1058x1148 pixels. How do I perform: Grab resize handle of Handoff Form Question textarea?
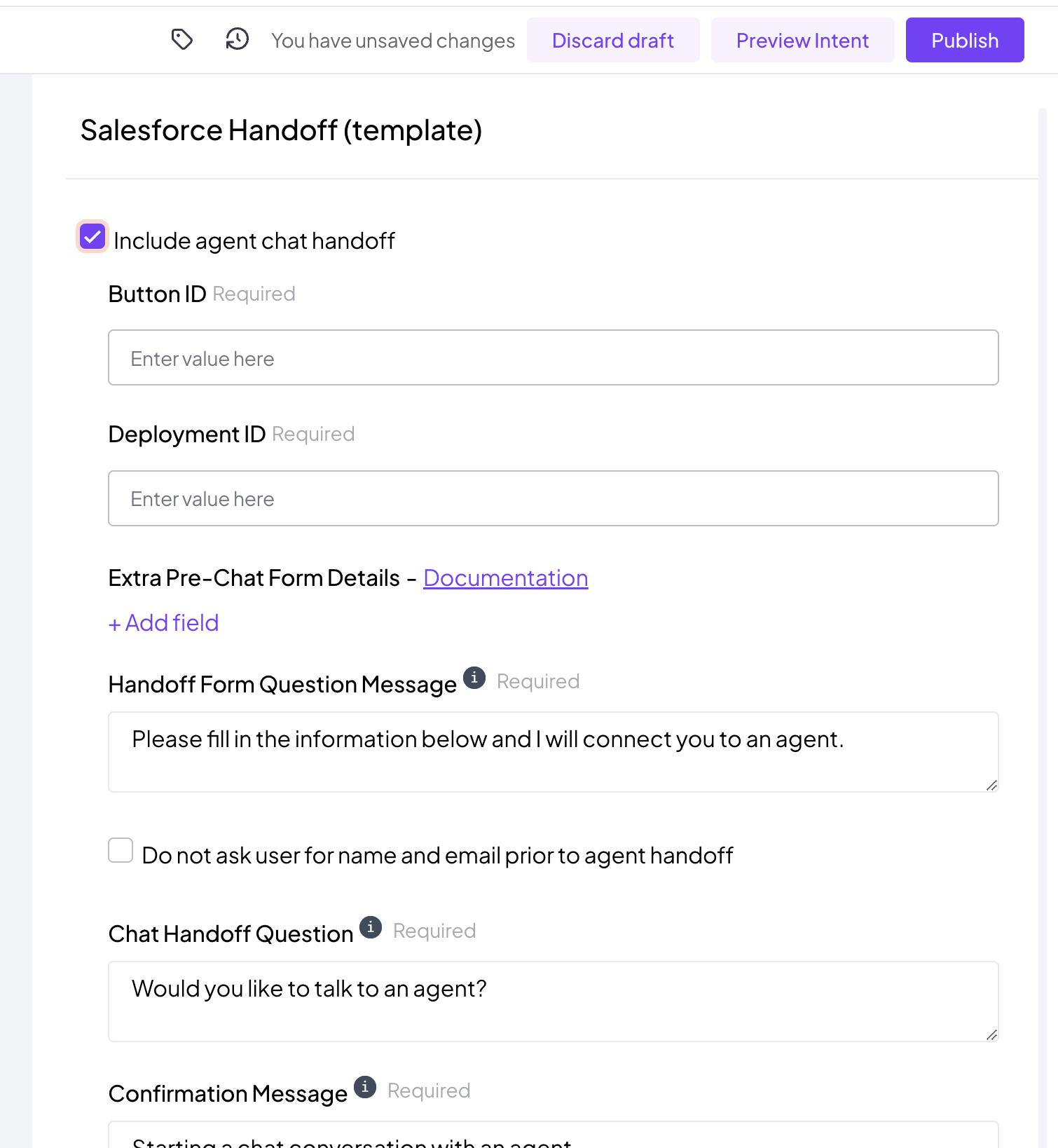point(991,785)
